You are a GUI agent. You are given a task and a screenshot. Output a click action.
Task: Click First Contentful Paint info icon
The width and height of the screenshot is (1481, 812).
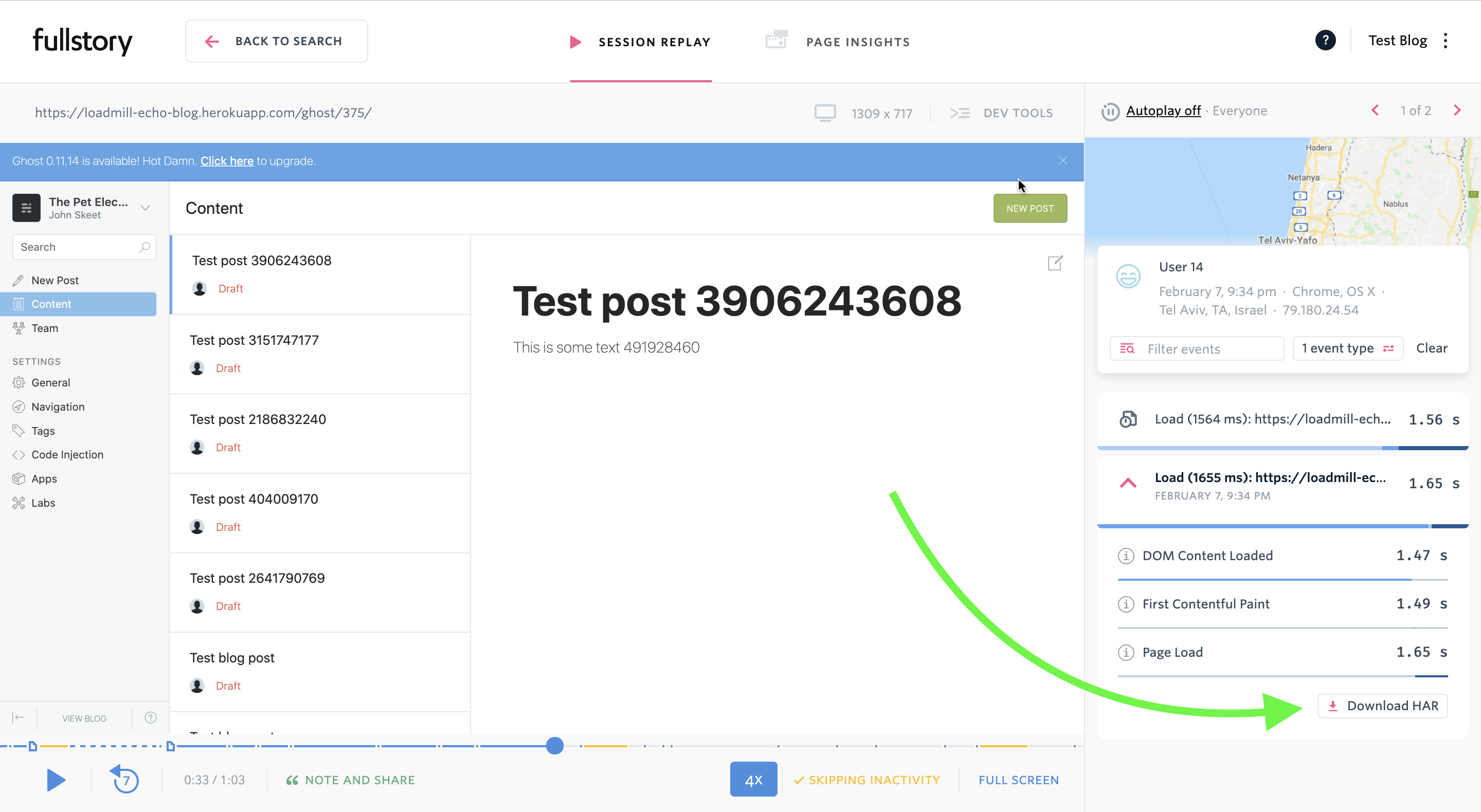1126,604
